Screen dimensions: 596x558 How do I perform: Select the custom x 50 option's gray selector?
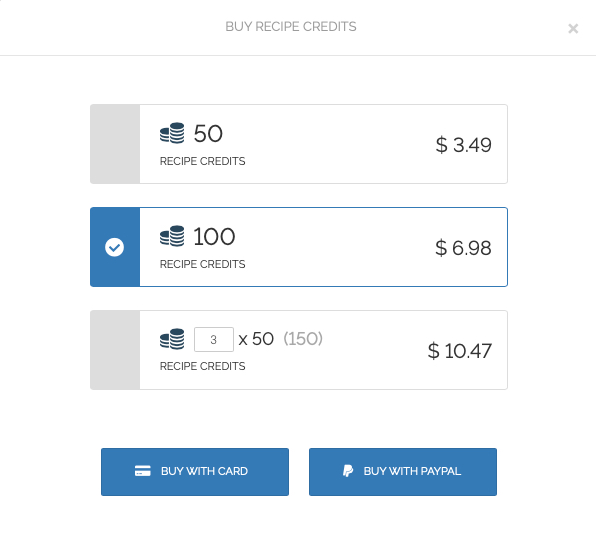[115, 350]
